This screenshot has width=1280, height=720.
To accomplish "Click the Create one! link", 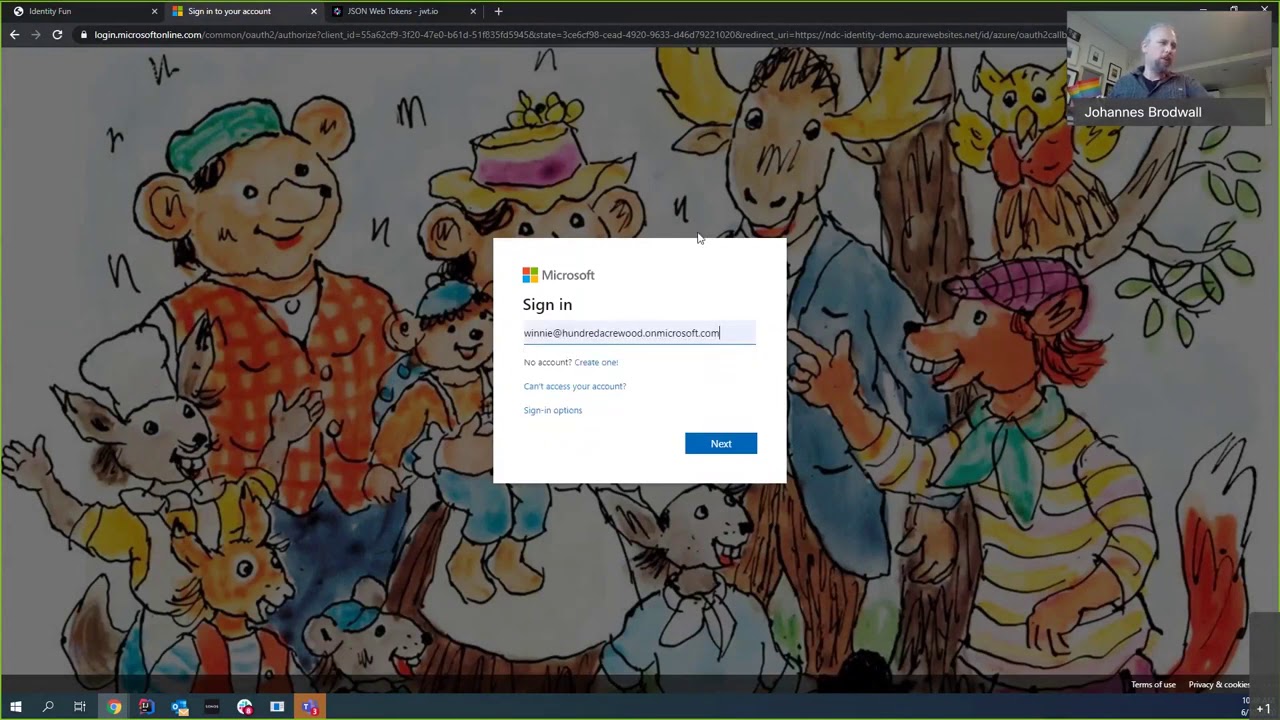I will coord(596,362).
